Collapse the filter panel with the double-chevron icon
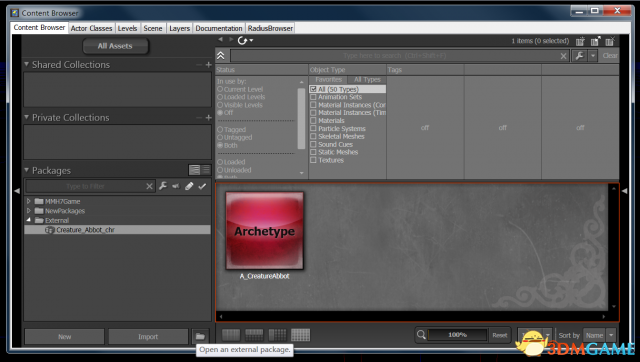Viewport: 640px width, 362px height. [x=221, y=56]
